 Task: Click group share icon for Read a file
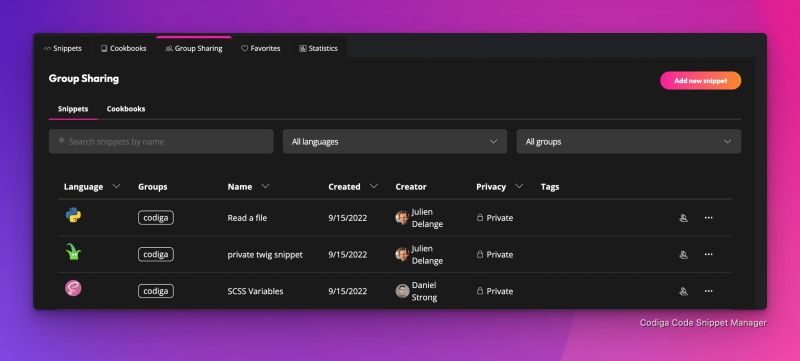[684, 218]
